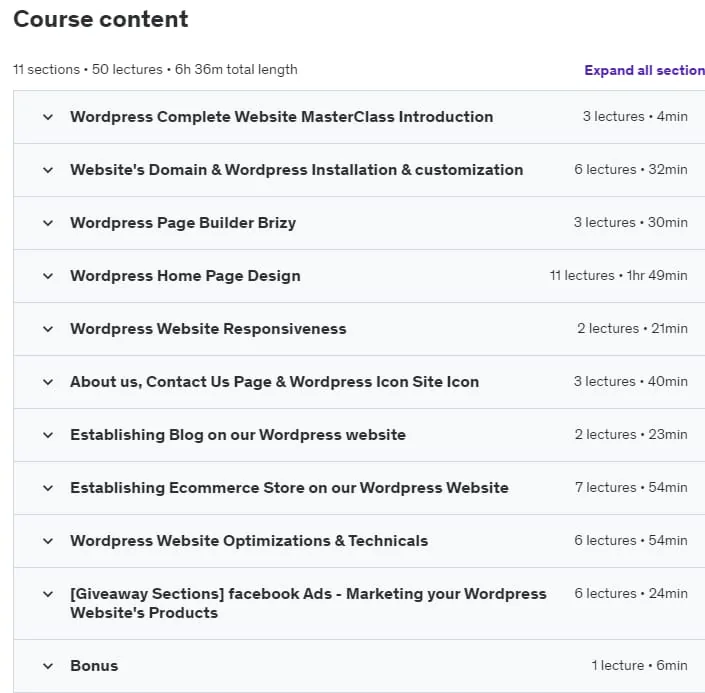The image size is (705, 693).
Task: Click the '3 lectures • 4min' text
Action: pyautogui.click(x=635, y=116)
